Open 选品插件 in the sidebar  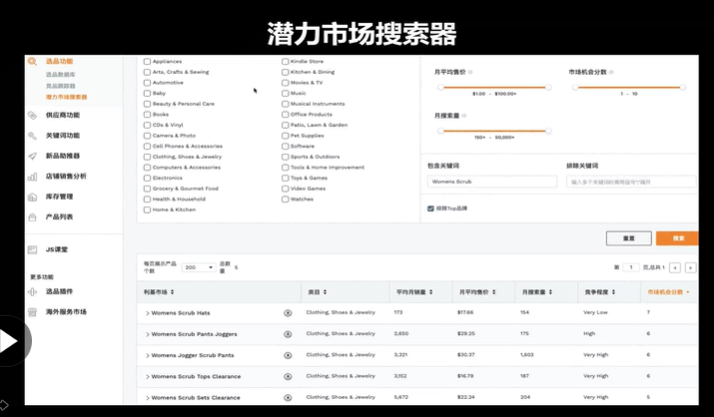(x=59, y=291)
